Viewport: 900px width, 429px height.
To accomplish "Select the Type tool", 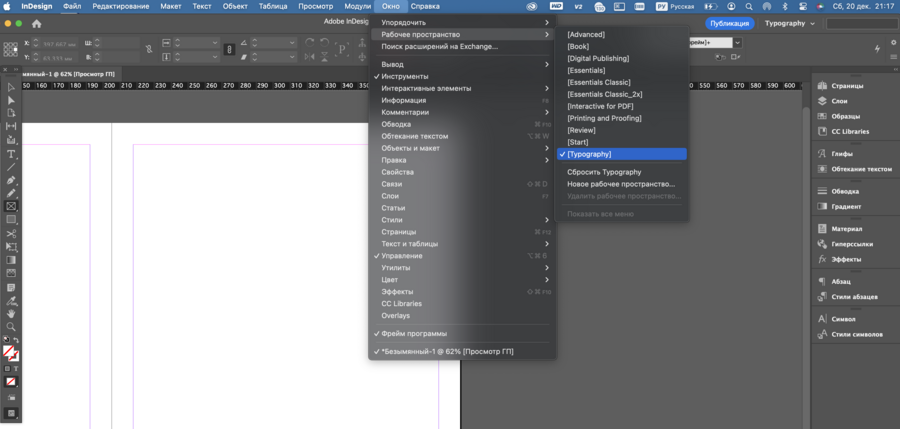I will [11, 154].
